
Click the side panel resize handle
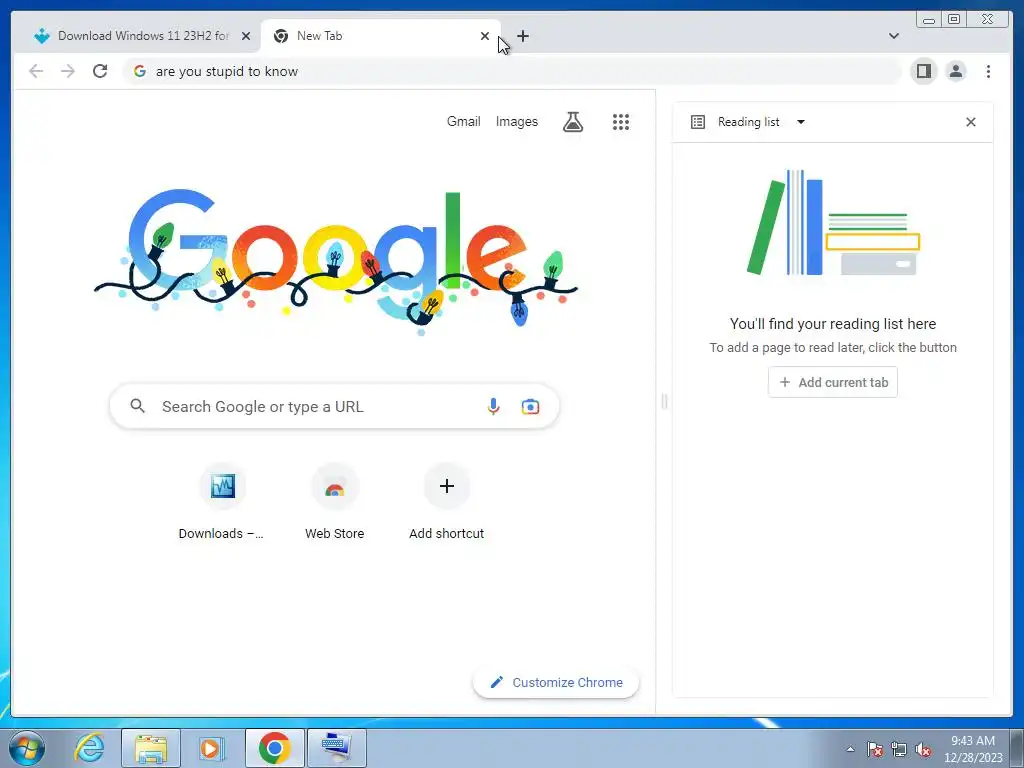[x=664, y=401]
